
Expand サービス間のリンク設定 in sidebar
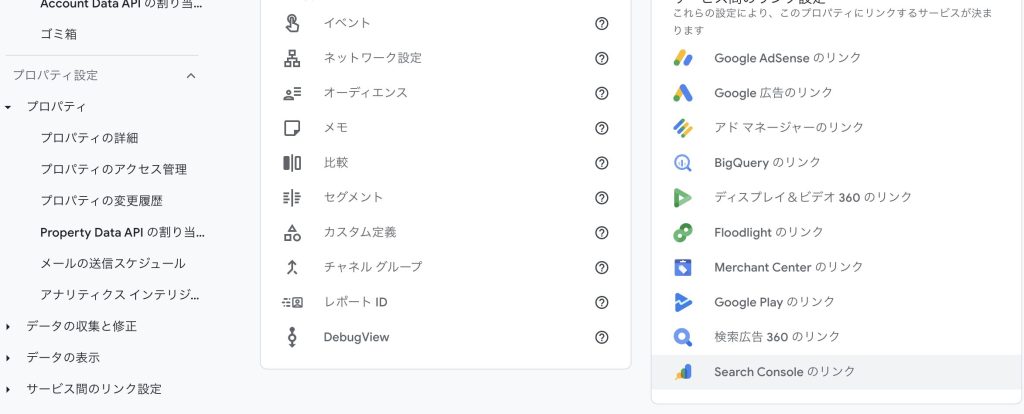pos(8,389)
